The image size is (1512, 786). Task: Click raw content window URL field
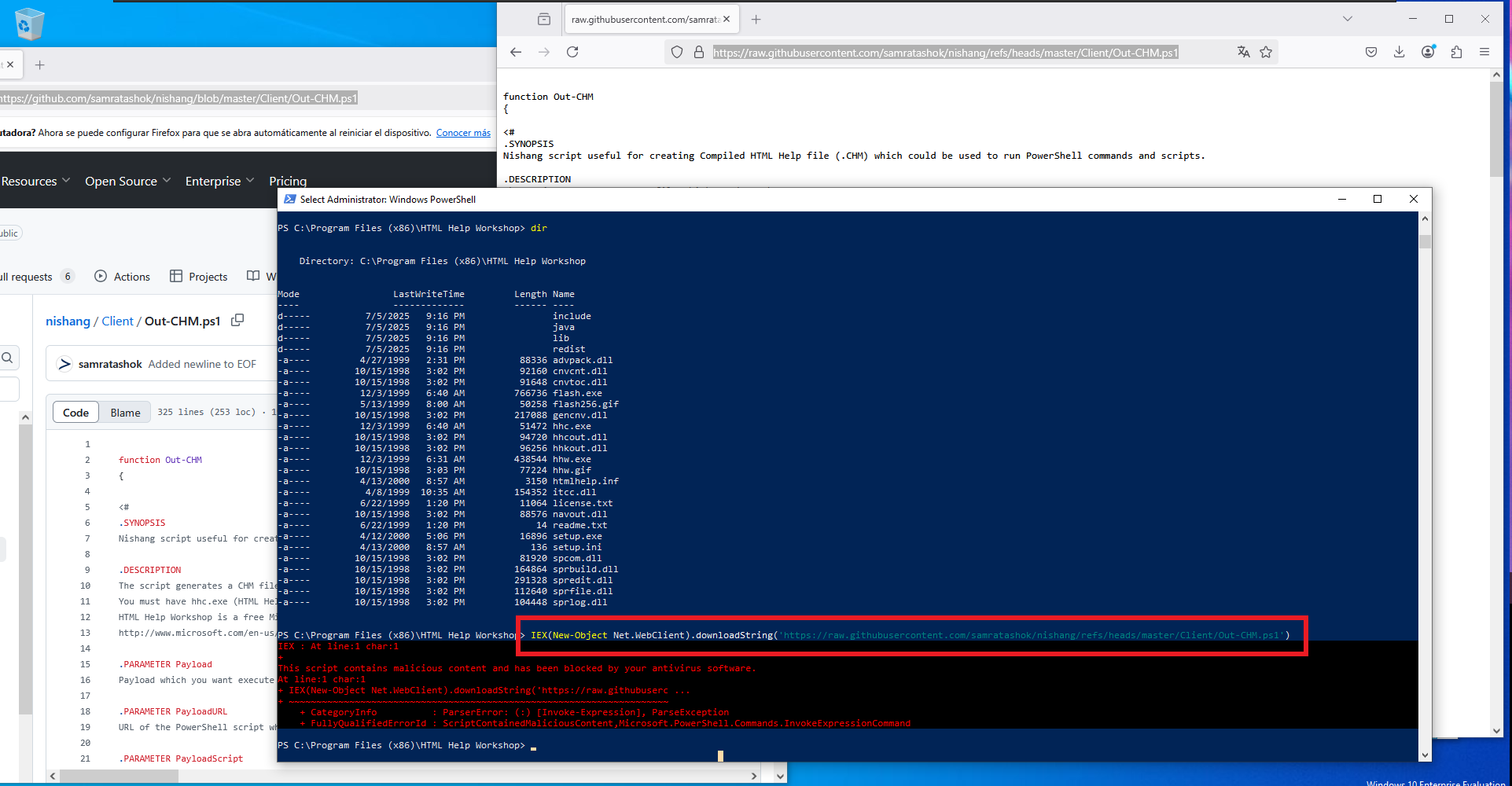point(945,53)
